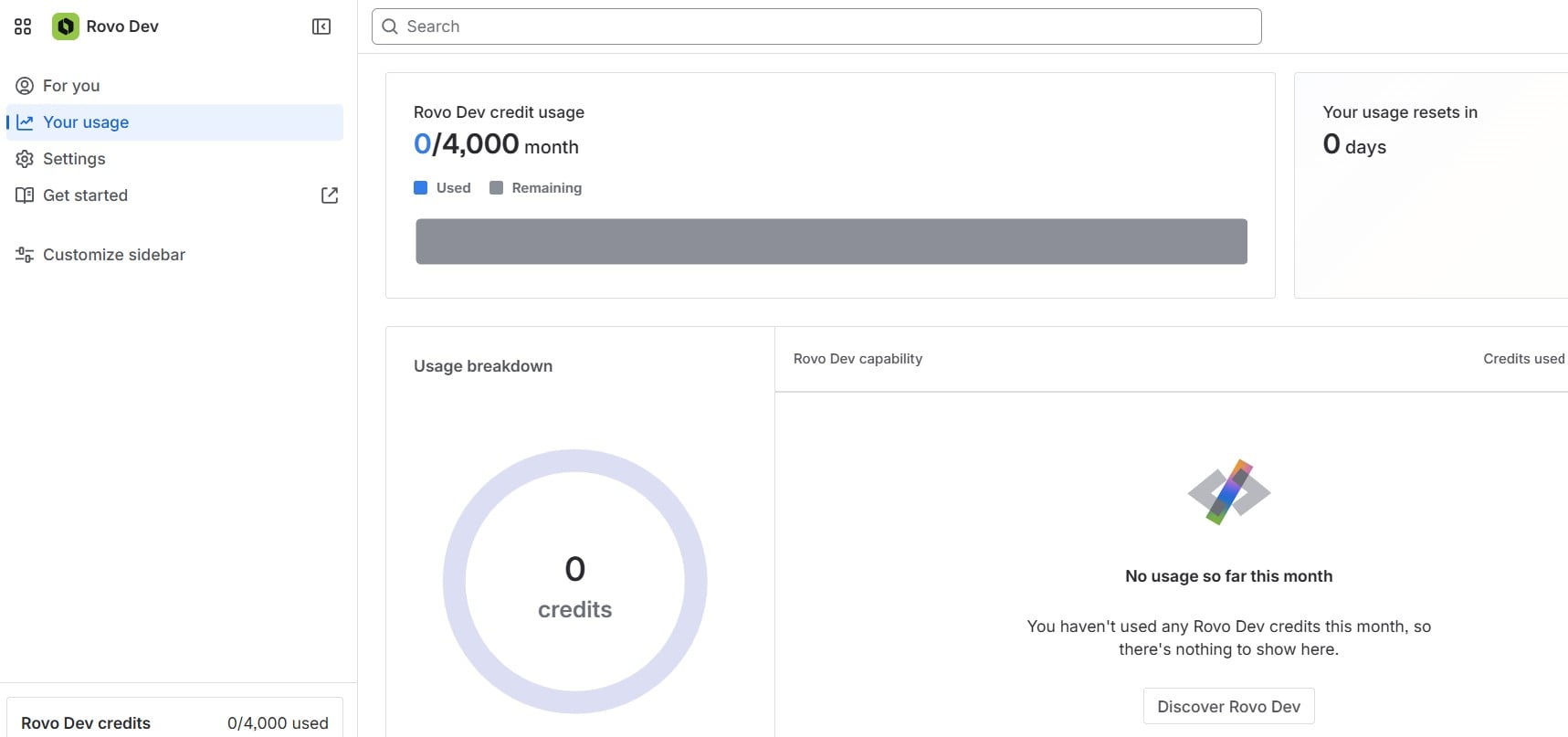Click the Discover Rovo Dev button
This screenshot has height=737, width=1568.
coord(1228,706)
